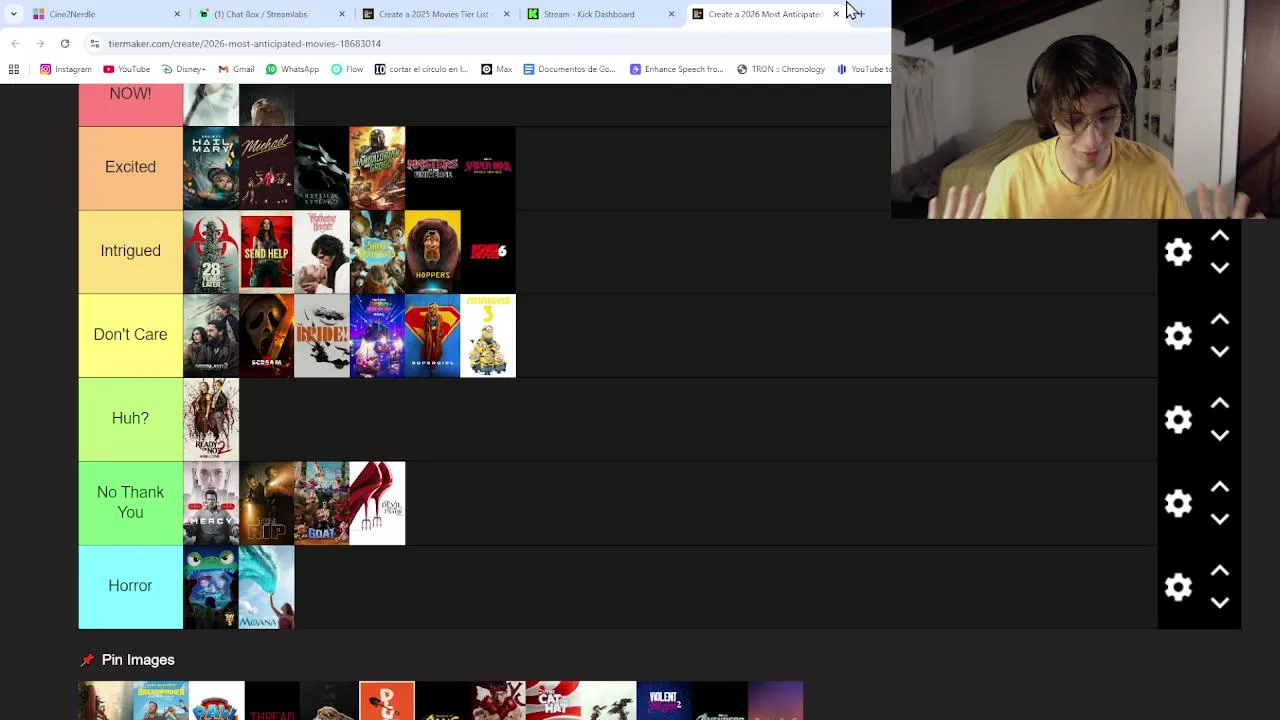Open Enhance Speech bookmark
This screenshot has height=720, width=1280.
pyautogui.click(x=676, y=69)
